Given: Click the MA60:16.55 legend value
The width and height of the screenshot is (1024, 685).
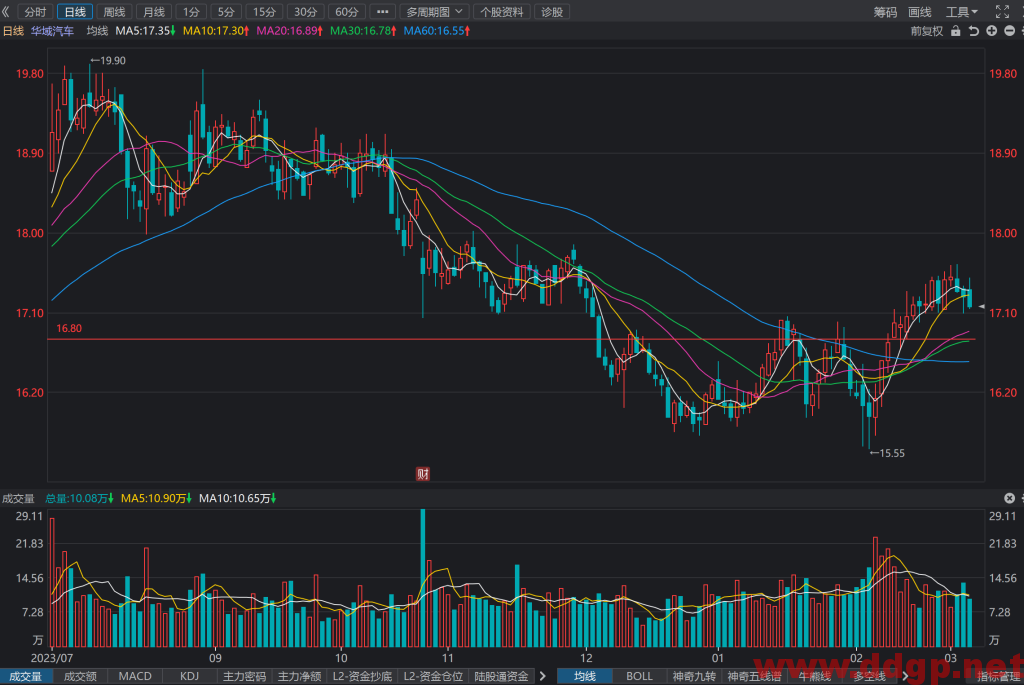Looking at the screenshot, I should point(437,31).
